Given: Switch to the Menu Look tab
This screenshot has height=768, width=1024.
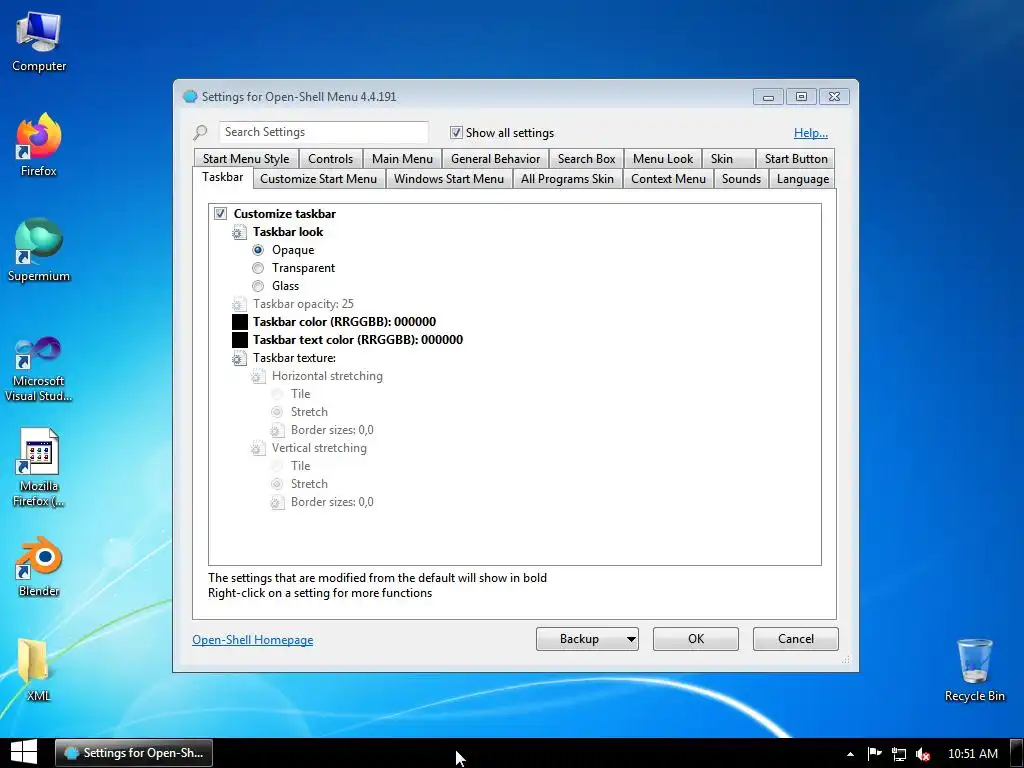Looking at the screenshot, I should click(663, 159).
